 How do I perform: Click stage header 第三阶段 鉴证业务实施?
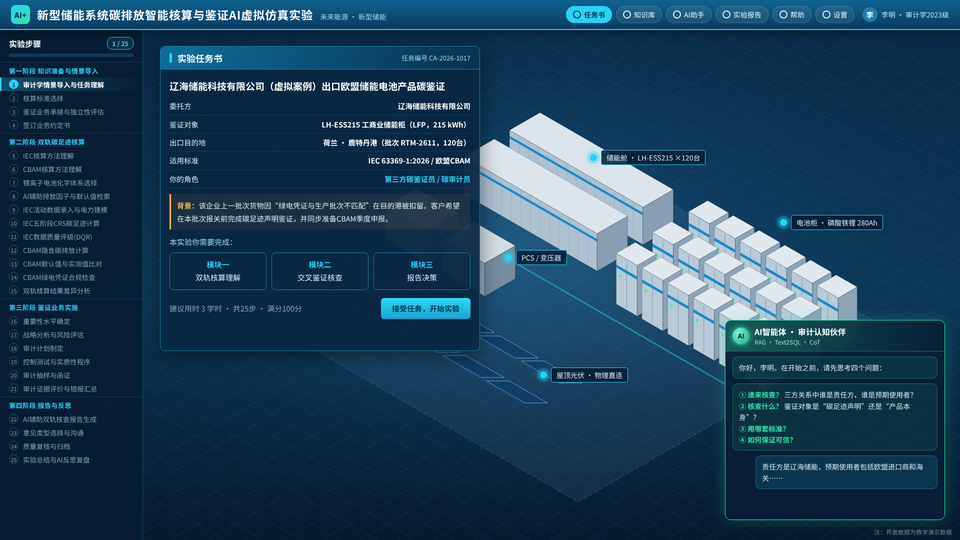pyautogui.click(x=43, y=307)
